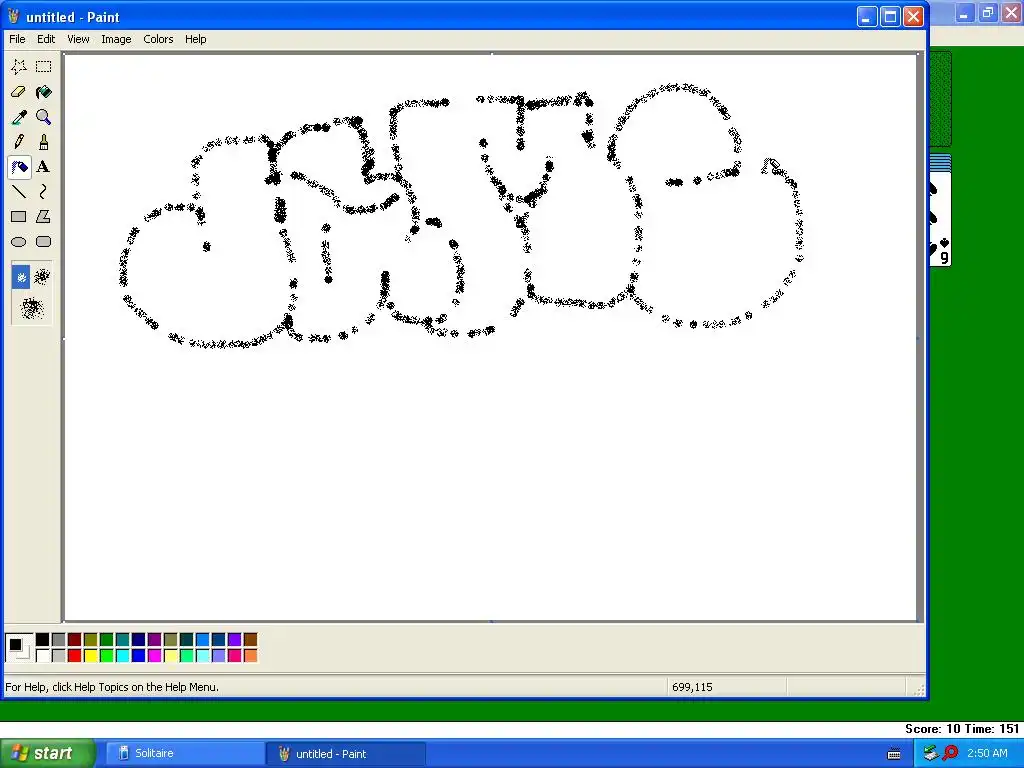Click the status bar resize grip

pos(920,690)
